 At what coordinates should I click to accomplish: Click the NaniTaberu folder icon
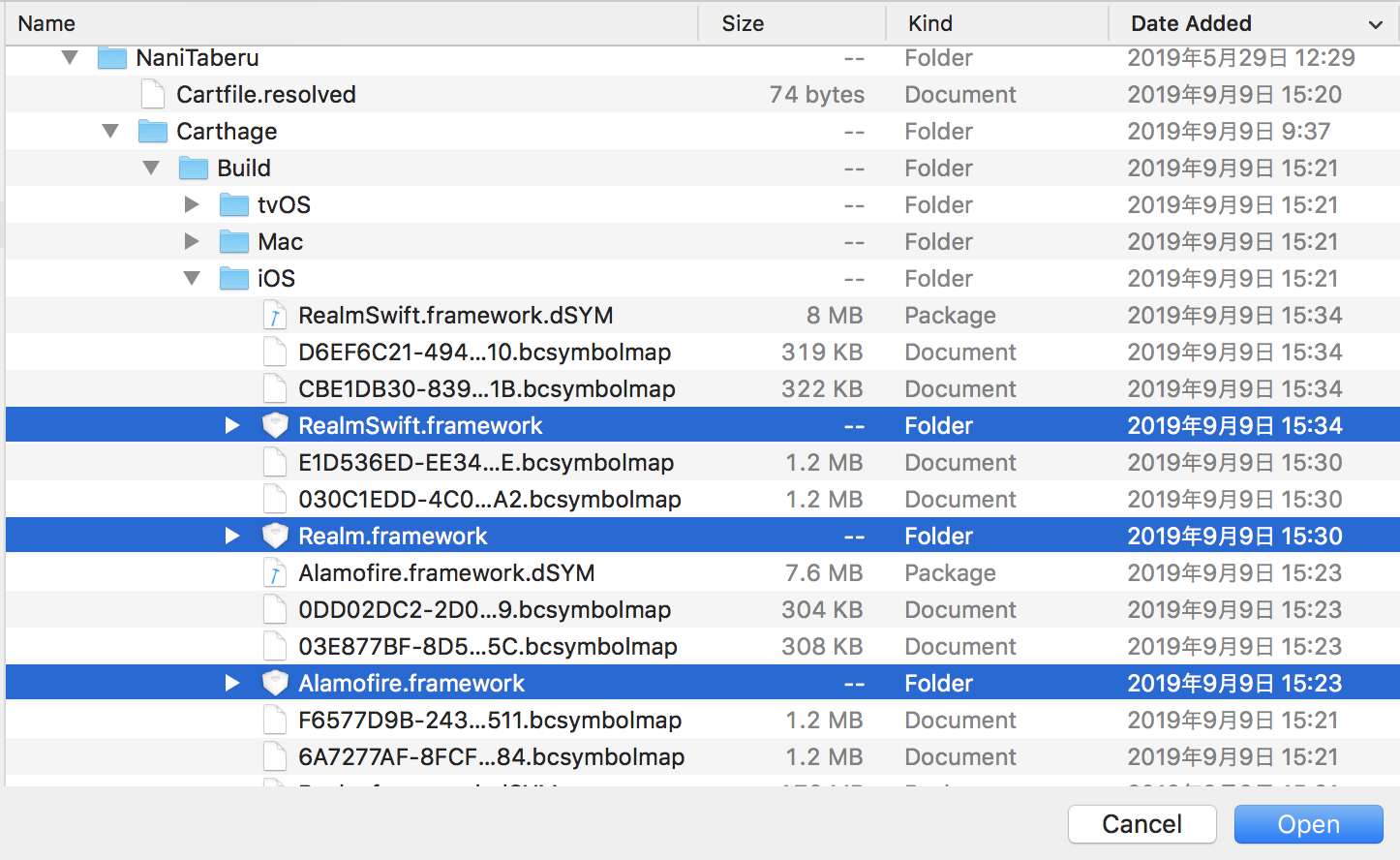[x=112, y=58]
